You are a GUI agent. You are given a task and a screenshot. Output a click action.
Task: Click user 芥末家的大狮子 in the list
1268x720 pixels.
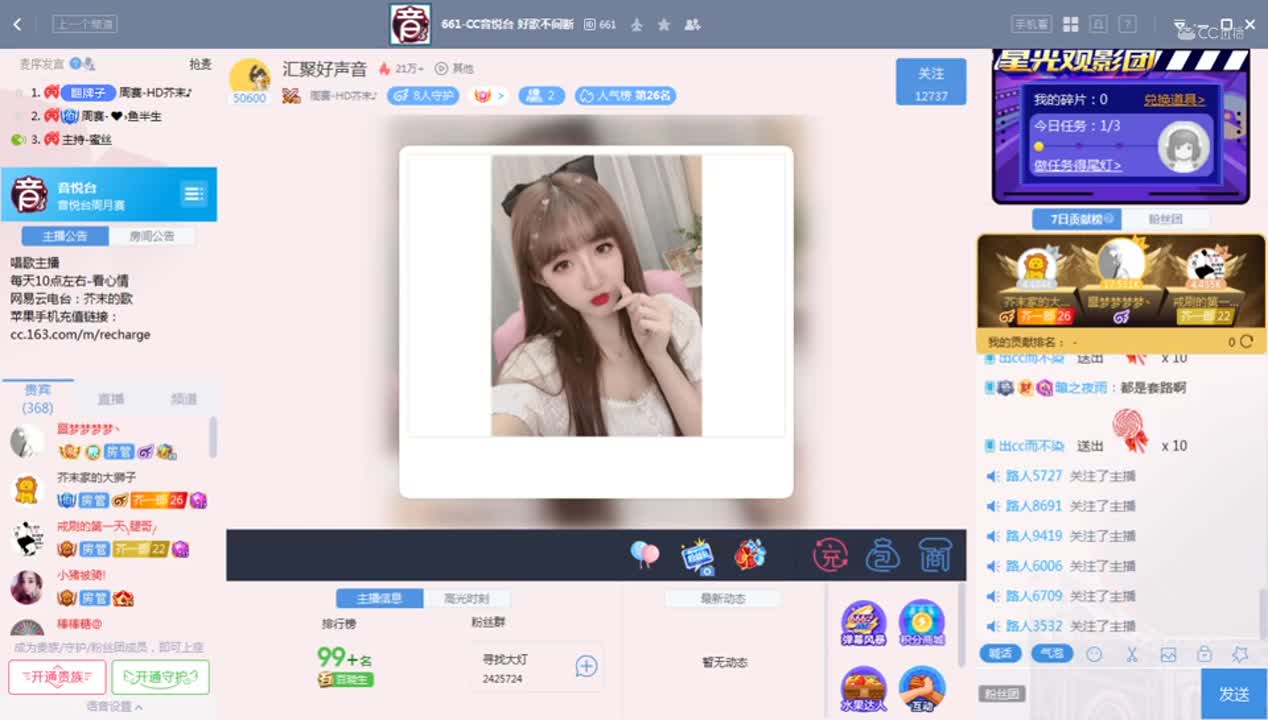tap(96, 478)
